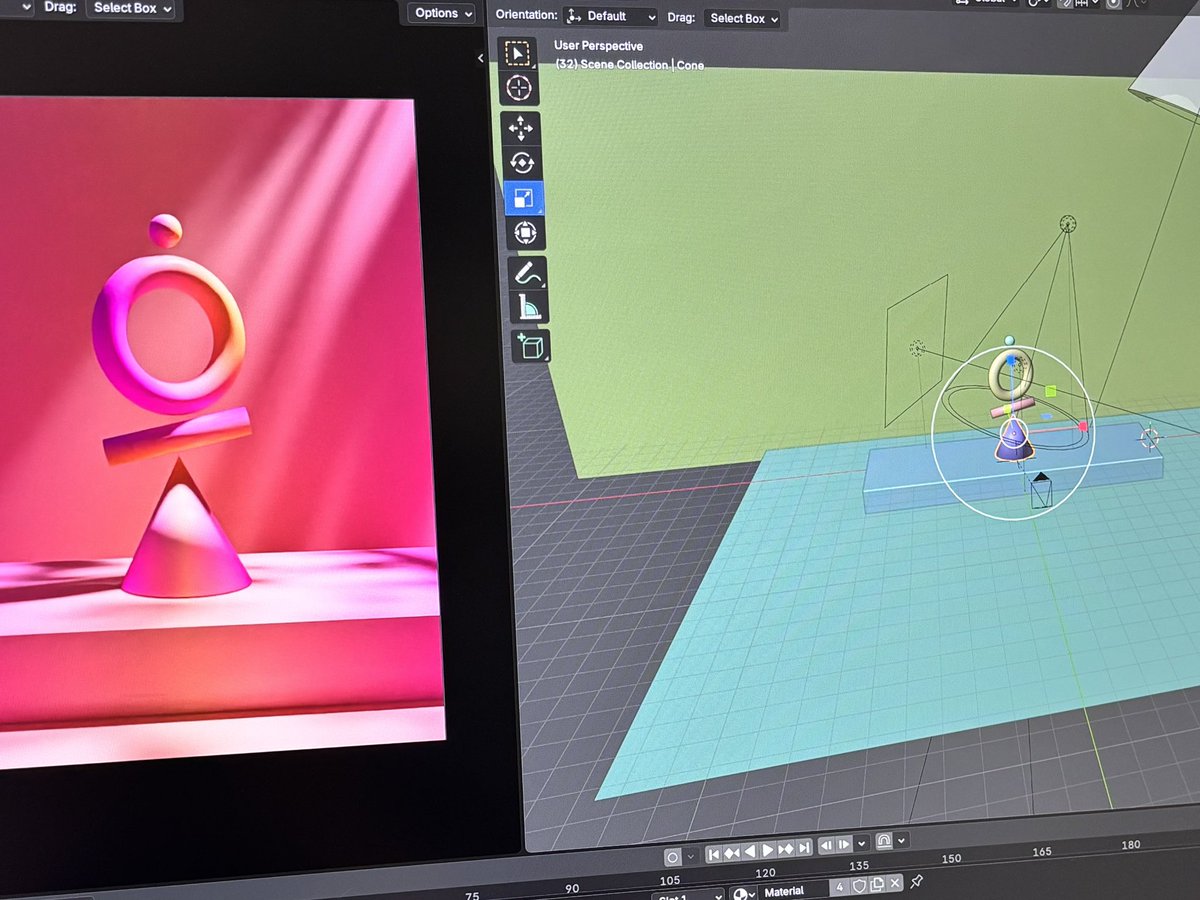1200x900 pixels.
Task: Switch to the Rotate tool
Action: pos(521,163)
